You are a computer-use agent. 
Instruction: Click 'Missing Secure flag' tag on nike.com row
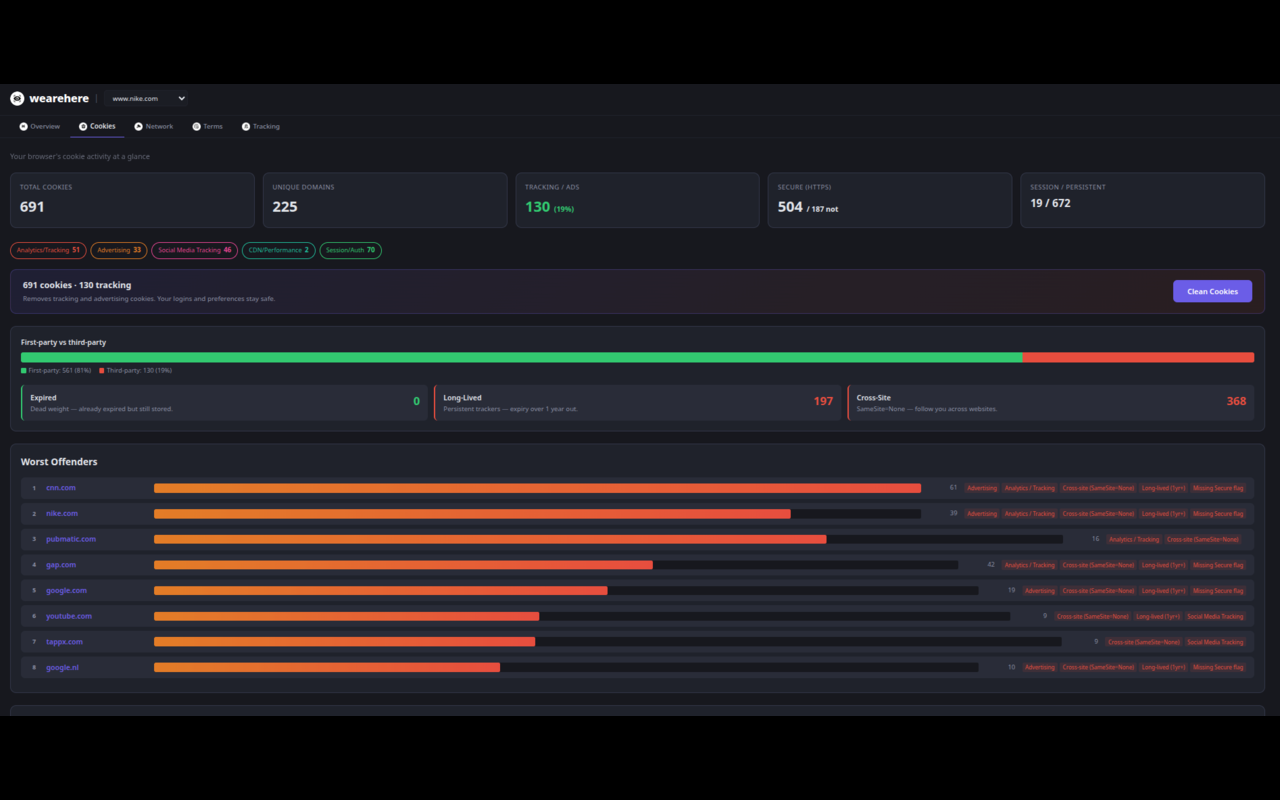[1218, 514]
